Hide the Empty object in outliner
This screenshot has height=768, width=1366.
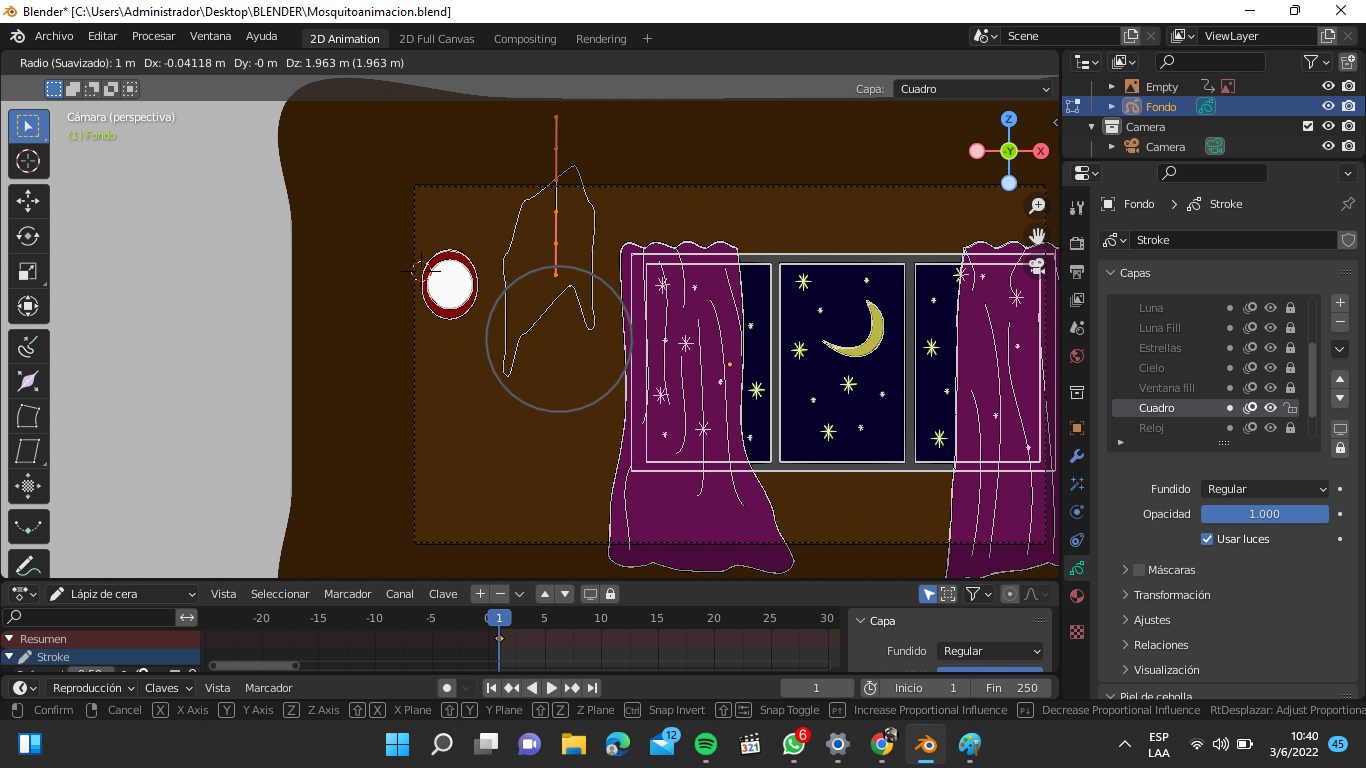[1328, 87]
